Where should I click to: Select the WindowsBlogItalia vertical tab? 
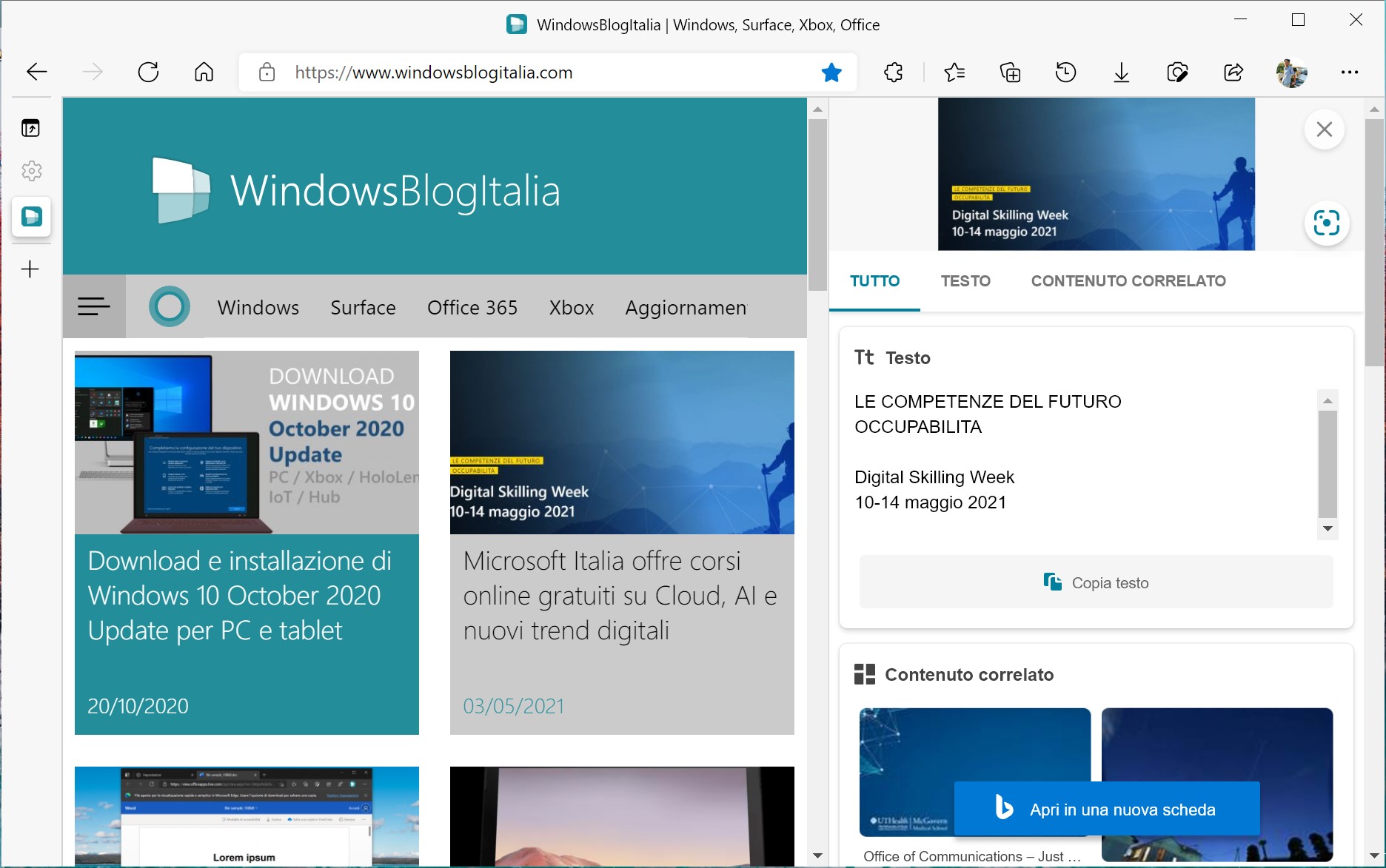click(x=31, y=217)
